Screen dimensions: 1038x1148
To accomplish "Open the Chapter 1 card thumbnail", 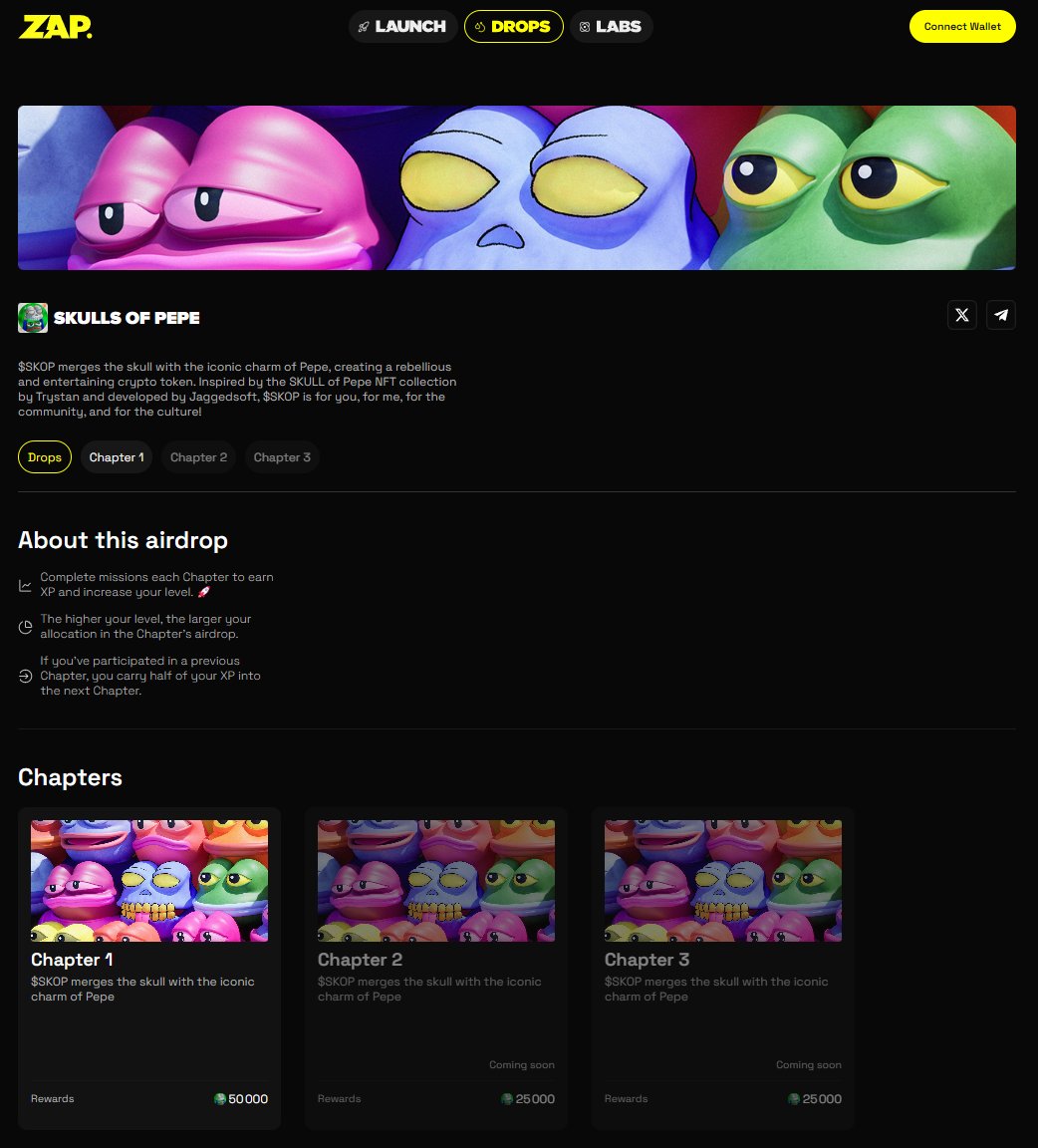I will (149, 881).
